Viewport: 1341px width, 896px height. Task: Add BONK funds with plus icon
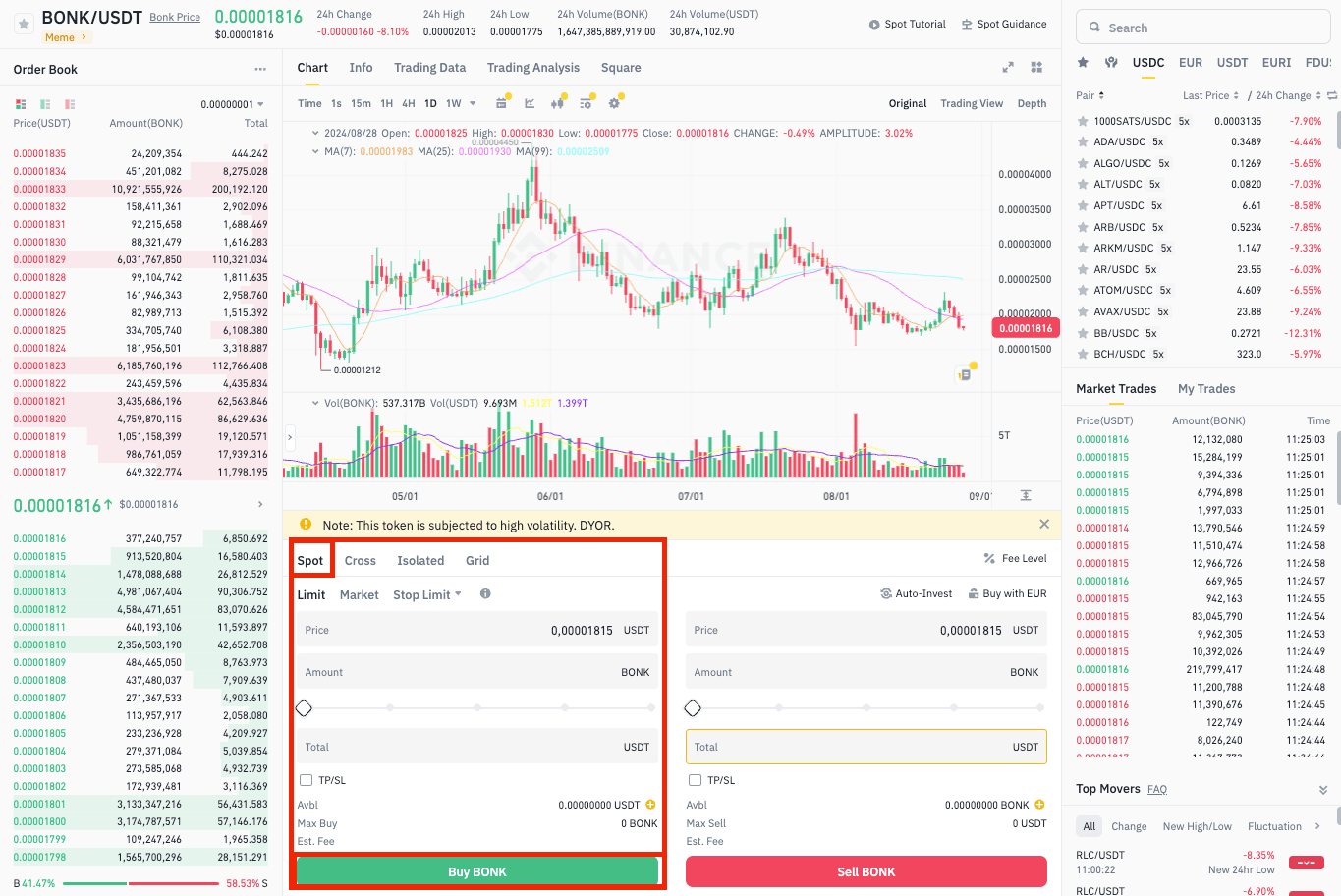1039,805
